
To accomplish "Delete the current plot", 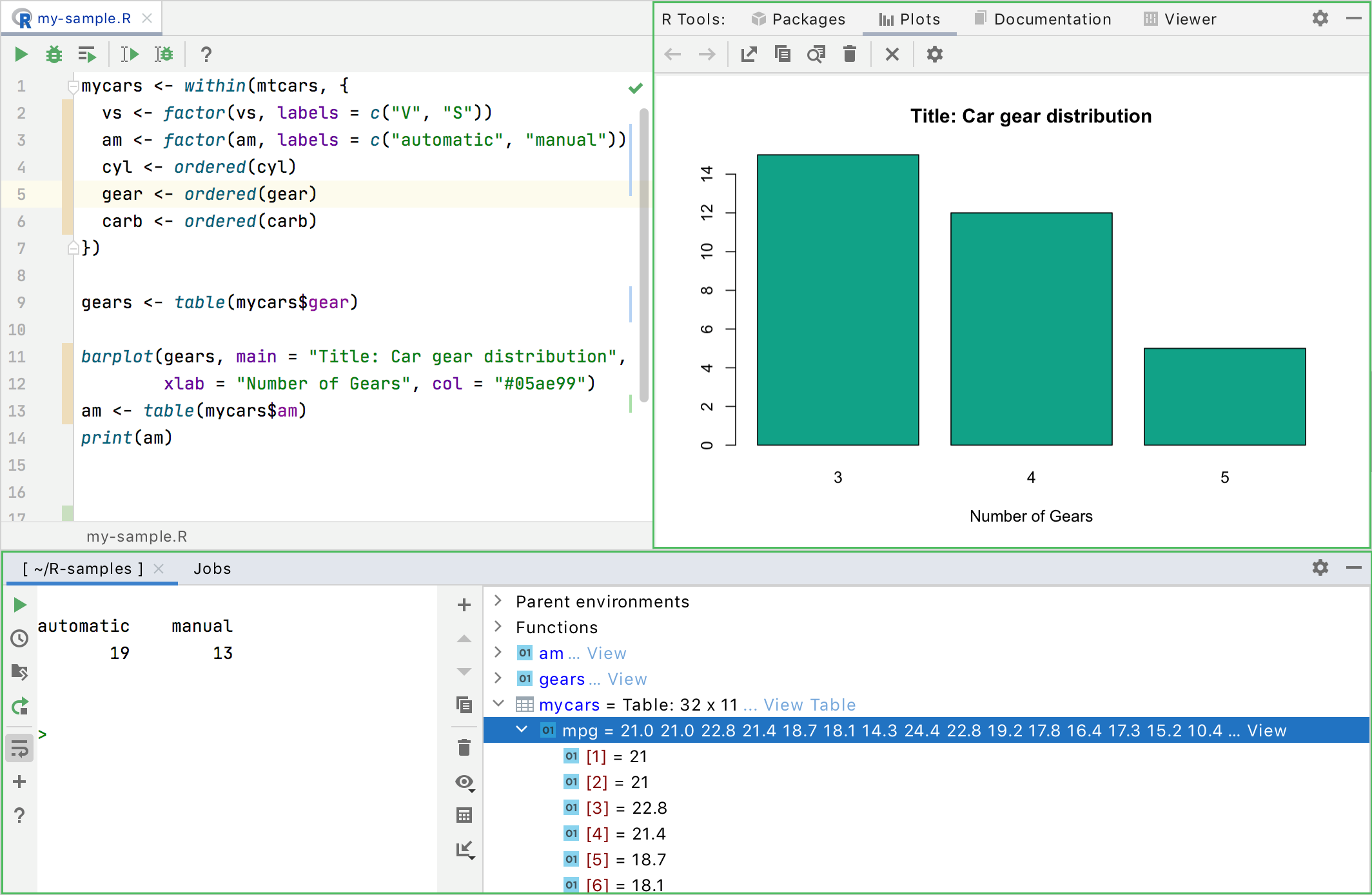I will pos(850,54).
